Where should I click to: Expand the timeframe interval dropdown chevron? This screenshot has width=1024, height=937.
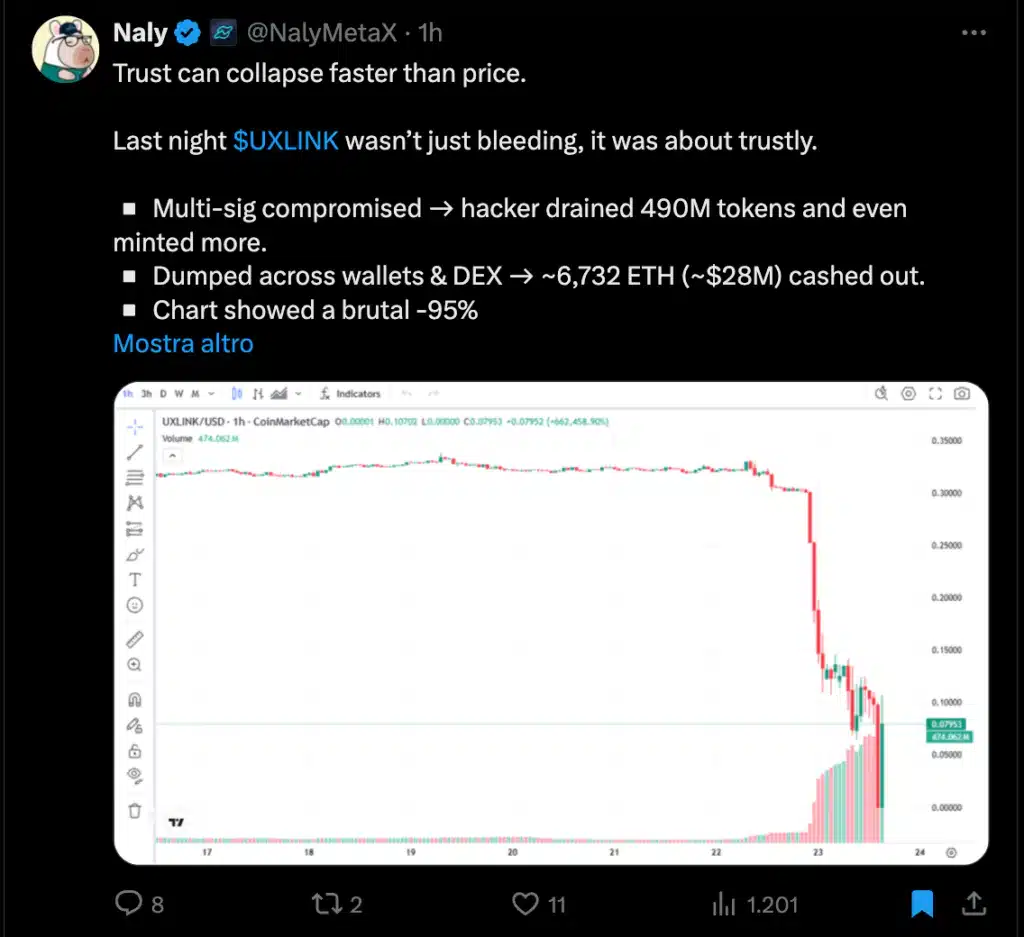point(211,394)
